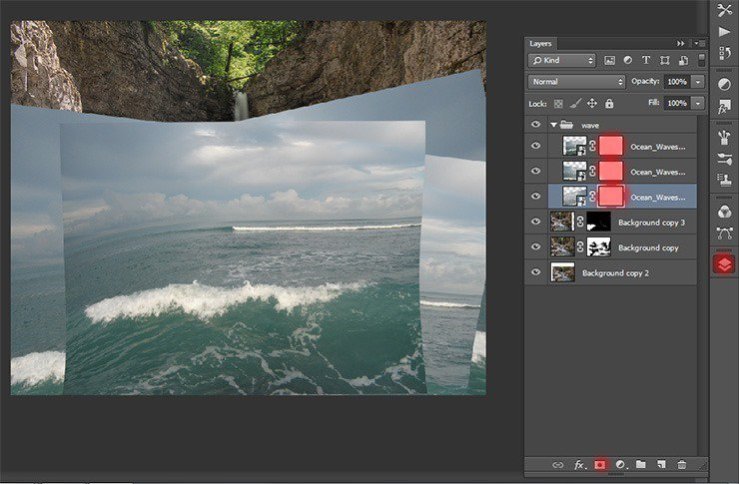
Task: Click the Link layers icon
Action: point(558,465)
